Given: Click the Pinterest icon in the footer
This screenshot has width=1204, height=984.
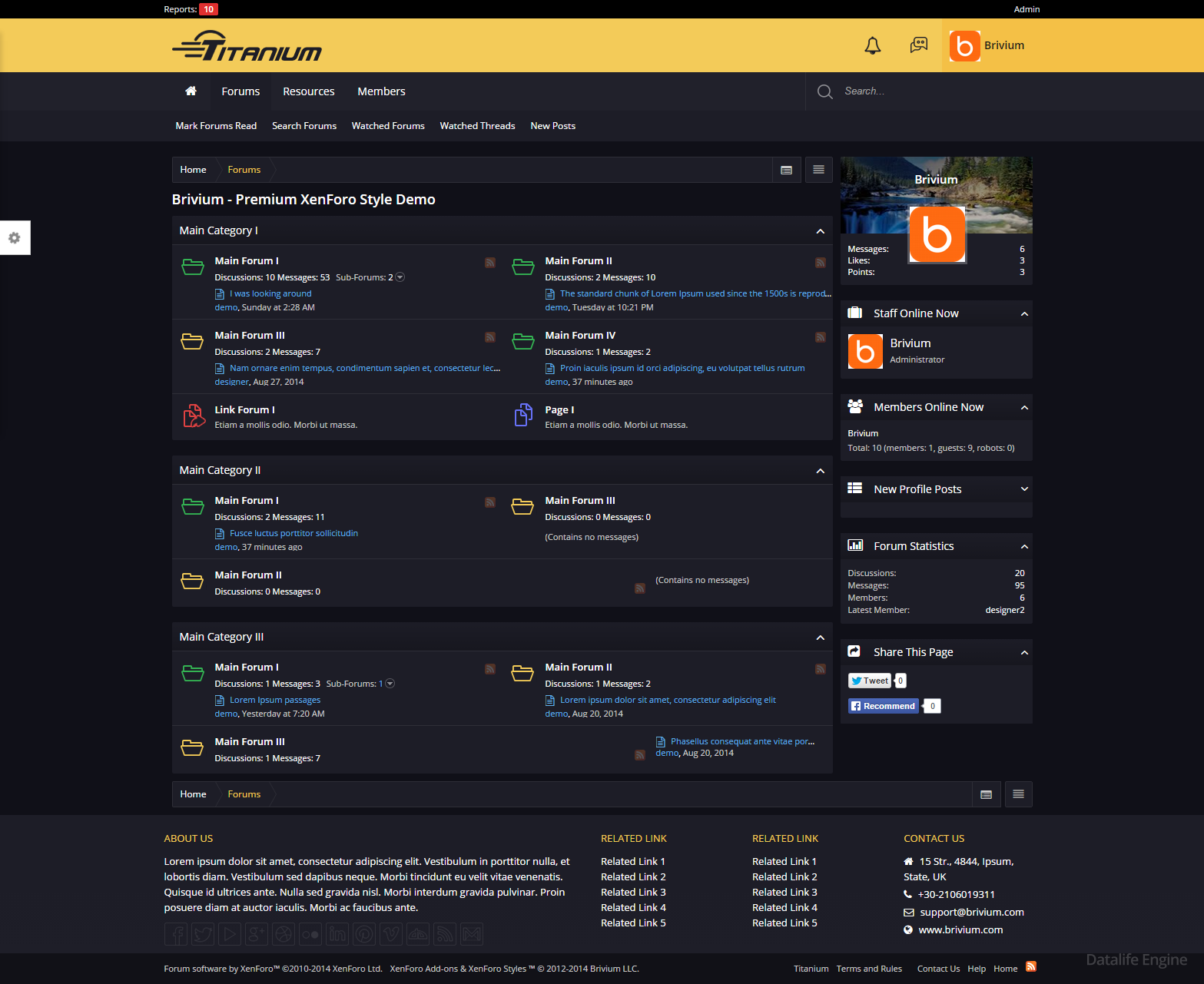Looking at the screenshot, I should coord(364,934).
